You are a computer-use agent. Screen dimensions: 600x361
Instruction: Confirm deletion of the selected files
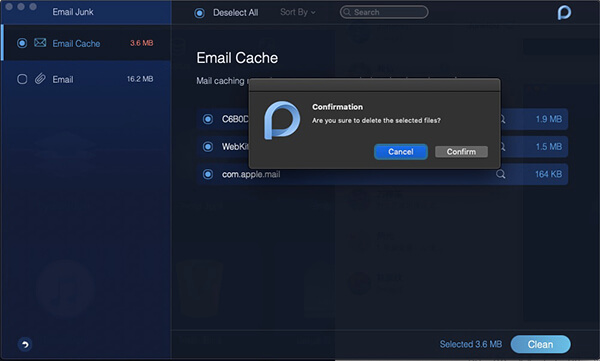461,152
